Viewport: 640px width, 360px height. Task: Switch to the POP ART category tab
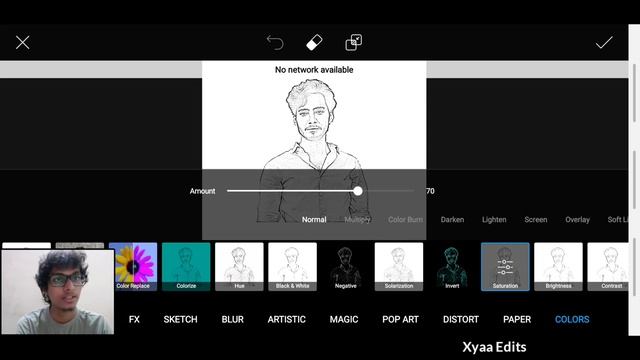(x=400, y=320)
